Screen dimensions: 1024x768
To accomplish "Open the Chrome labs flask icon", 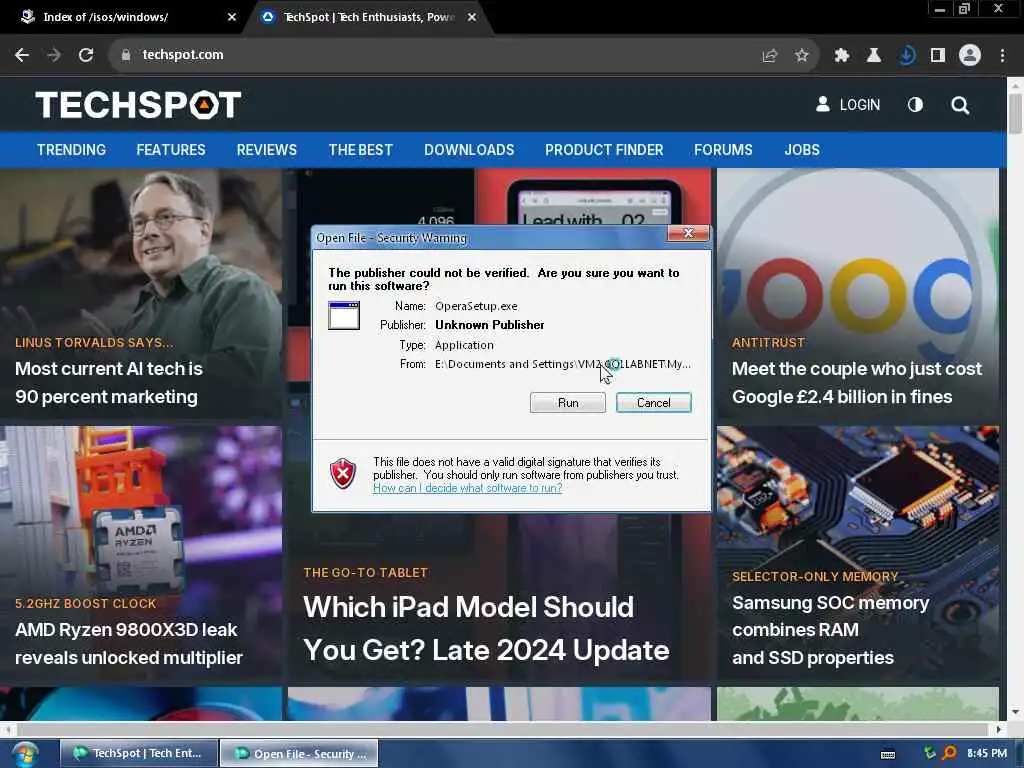I will (873, 56).
